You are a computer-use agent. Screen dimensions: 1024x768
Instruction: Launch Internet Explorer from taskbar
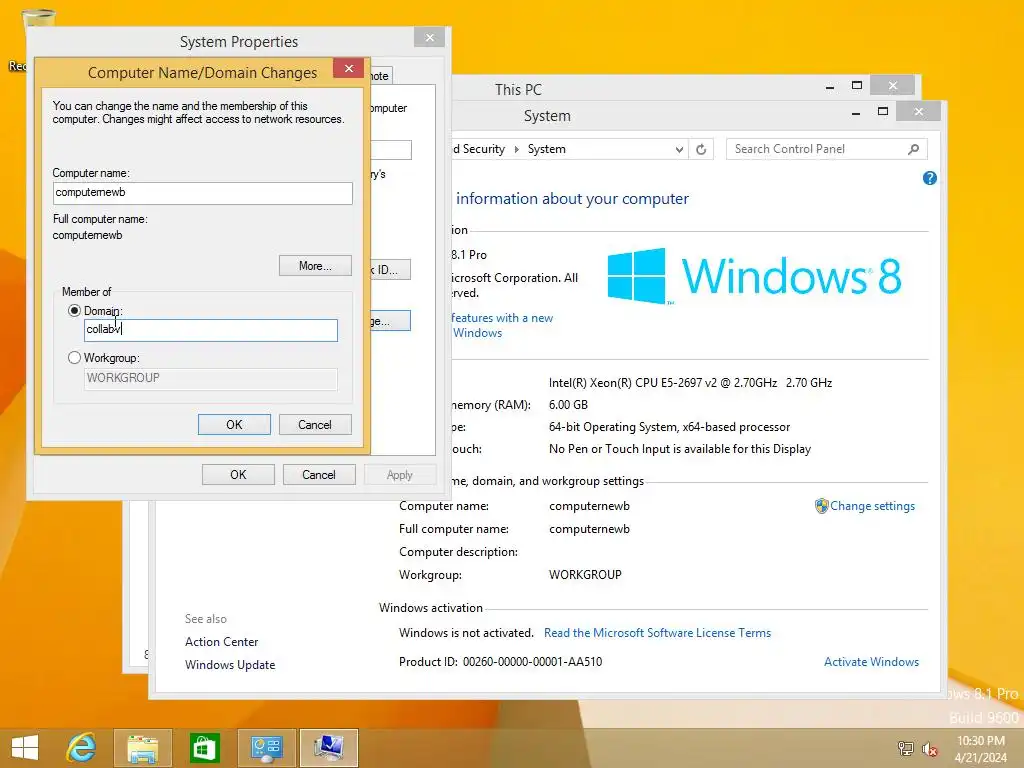[82, 748]
